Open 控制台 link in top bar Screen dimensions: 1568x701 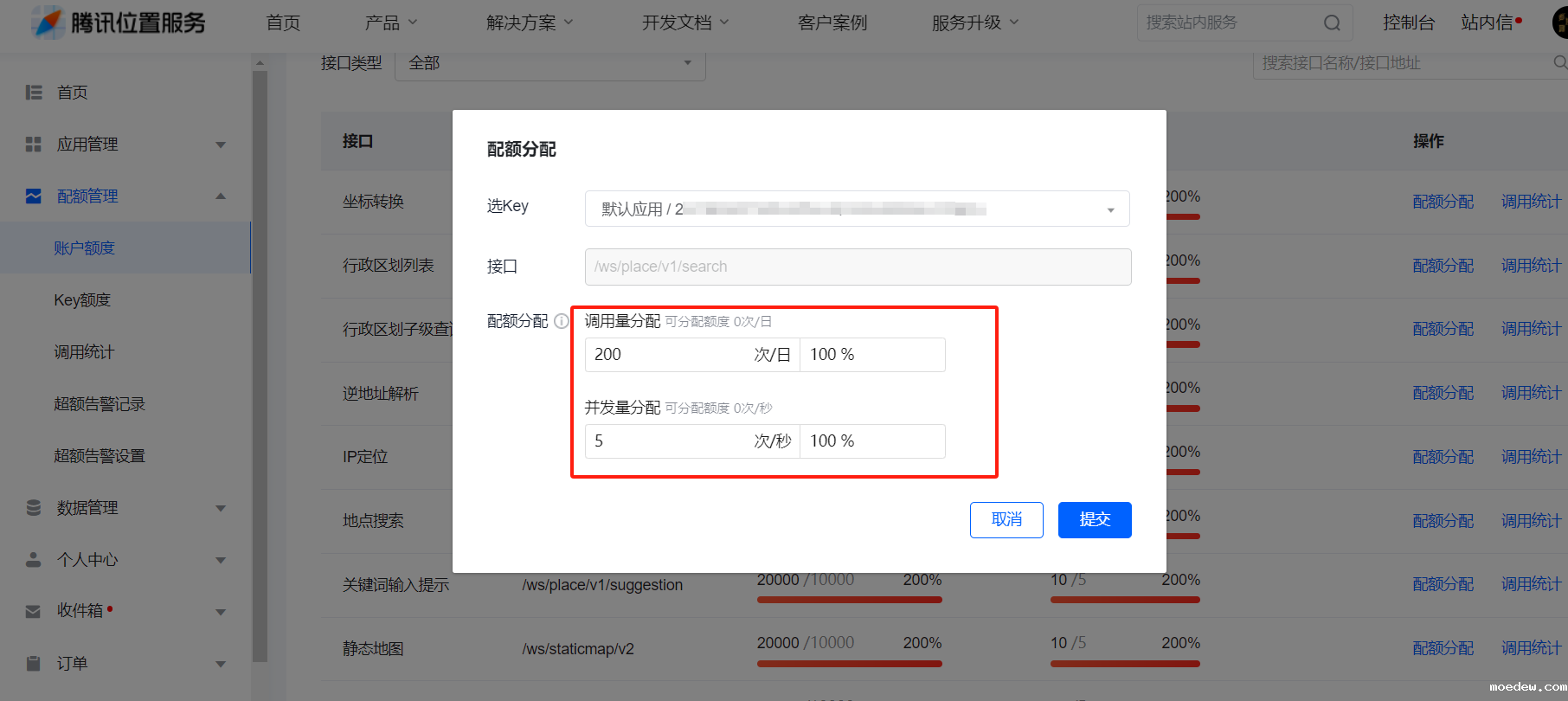coord(1408,23)
